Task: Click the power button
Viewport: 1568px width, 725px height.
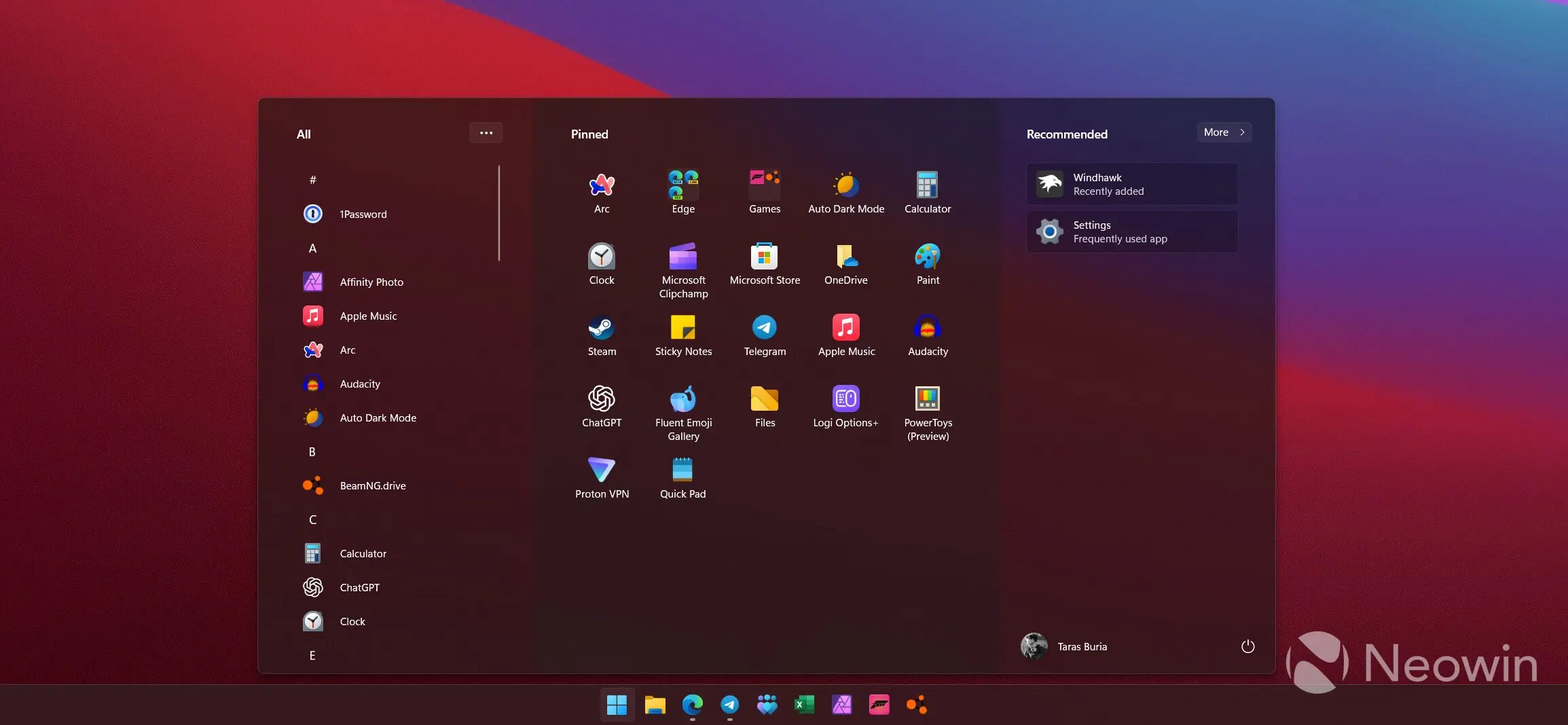Action: click(1248, 646)
